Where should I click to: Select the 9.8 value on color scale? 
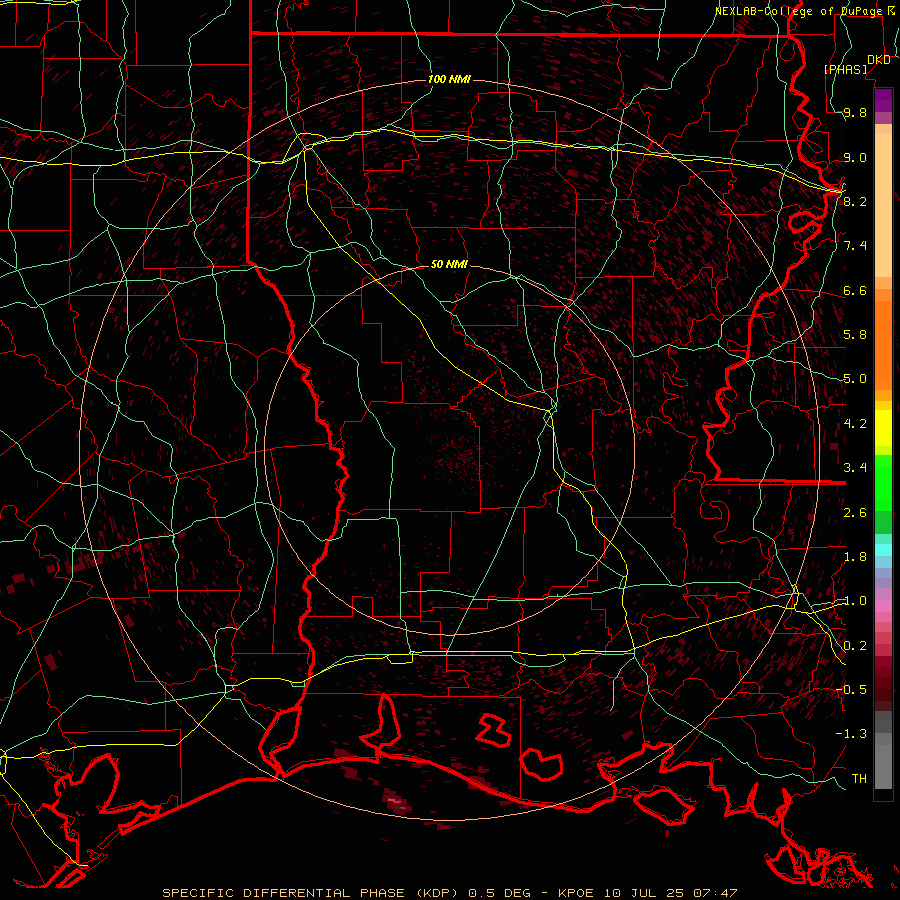pos(855,112)
